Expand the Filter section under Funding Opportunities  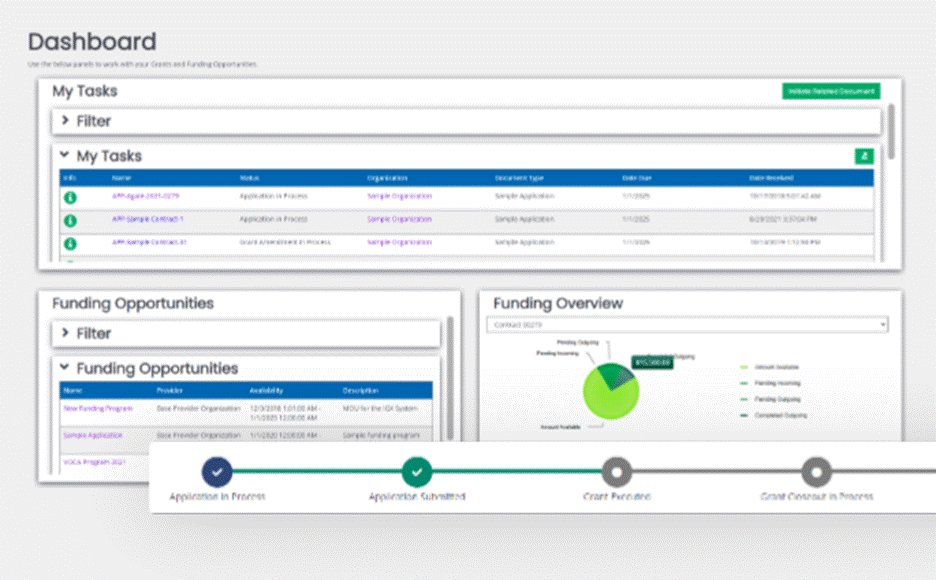click(65, 333)
